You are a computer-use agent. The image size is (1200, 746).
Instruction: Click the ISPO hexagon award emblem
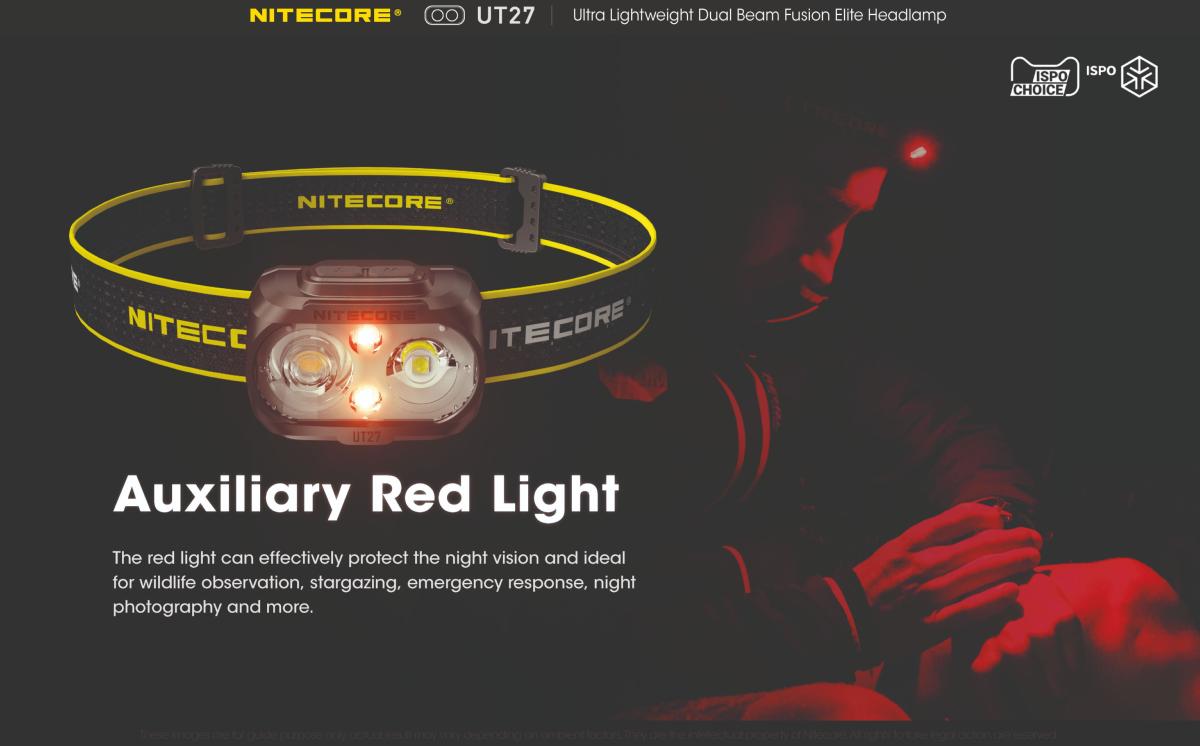(x=1139, y=77)
